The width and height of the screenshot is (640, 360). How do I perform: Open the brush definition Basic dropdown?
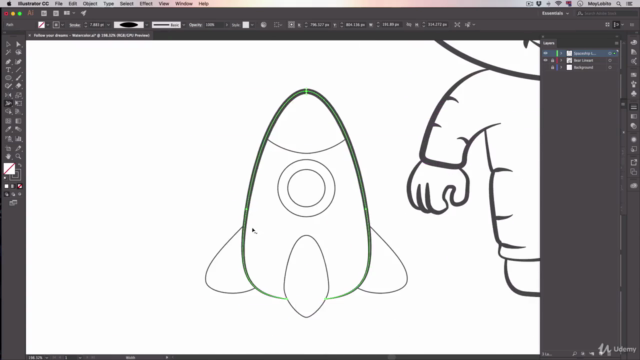point(184,25)
